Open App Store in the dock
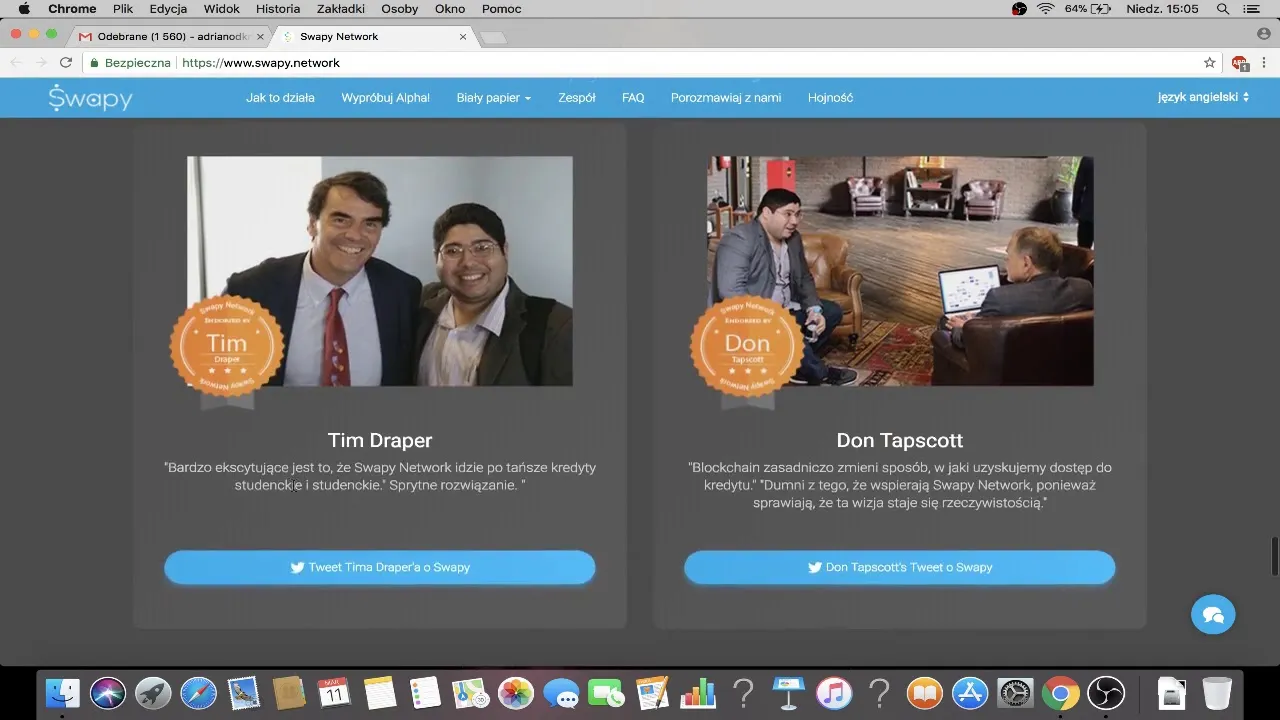This screenshot has height=720, width=1280. [970, 692]
